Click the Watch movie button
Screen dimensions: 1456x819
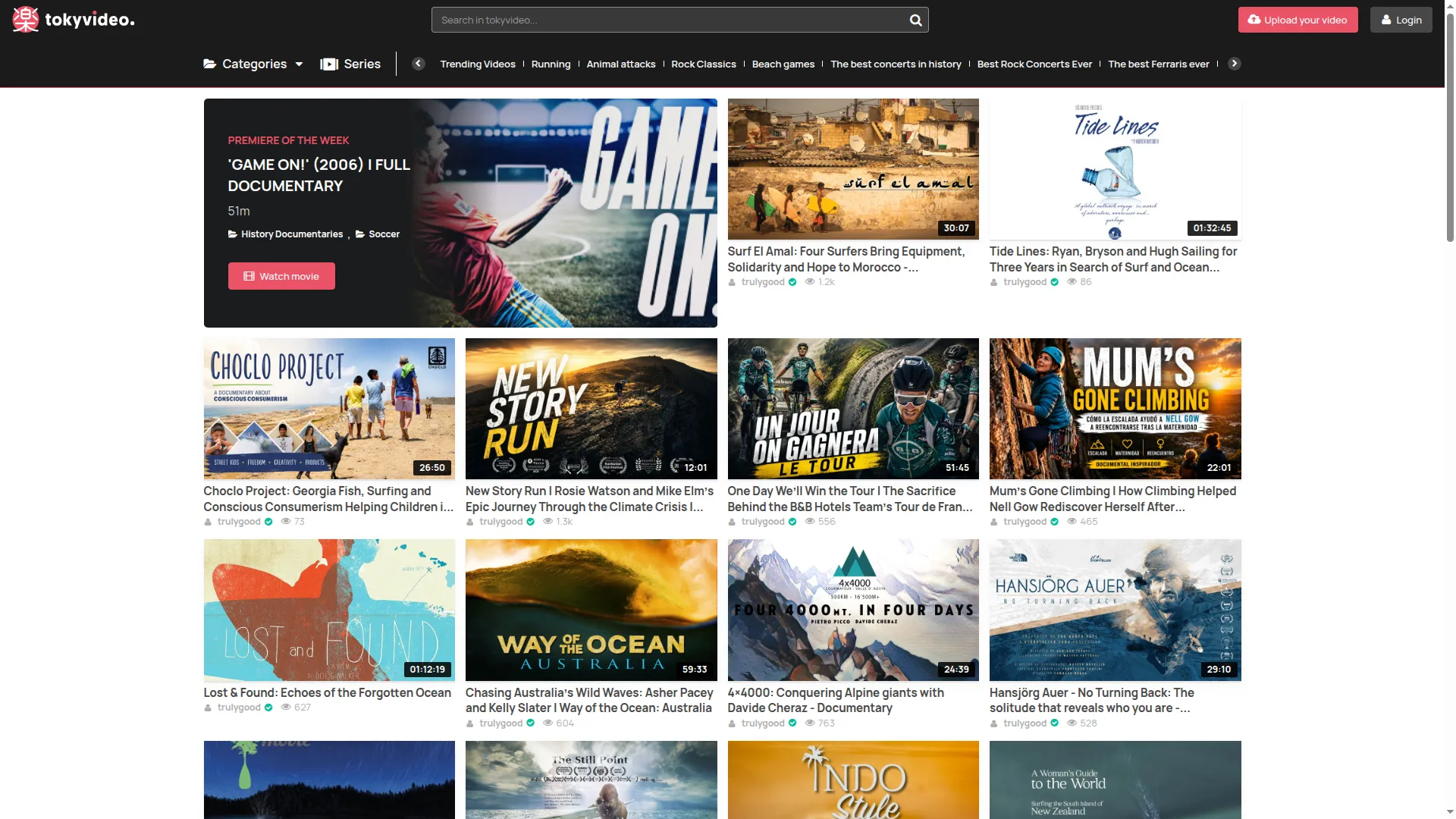(281, 276)
